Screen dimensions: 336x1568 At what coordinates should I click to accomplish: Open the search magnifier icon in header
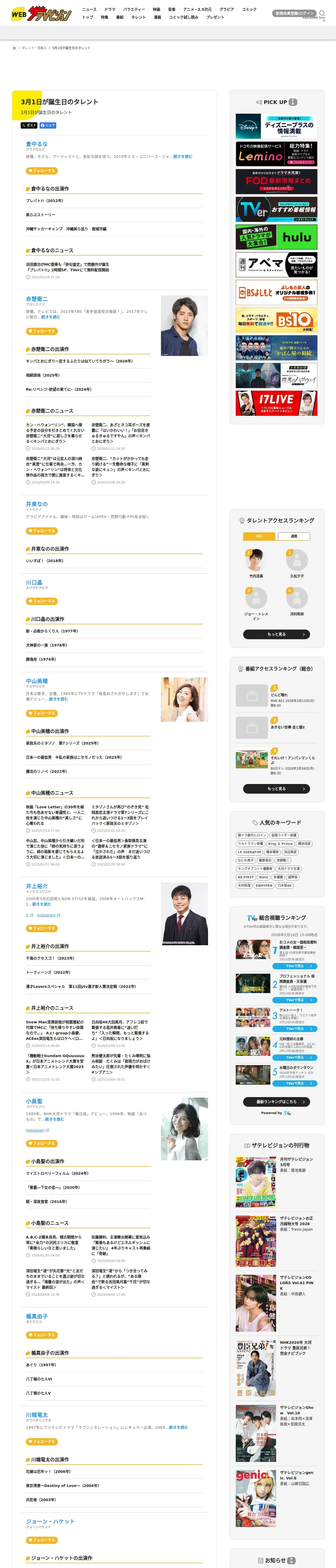click(x=322, y=13)
